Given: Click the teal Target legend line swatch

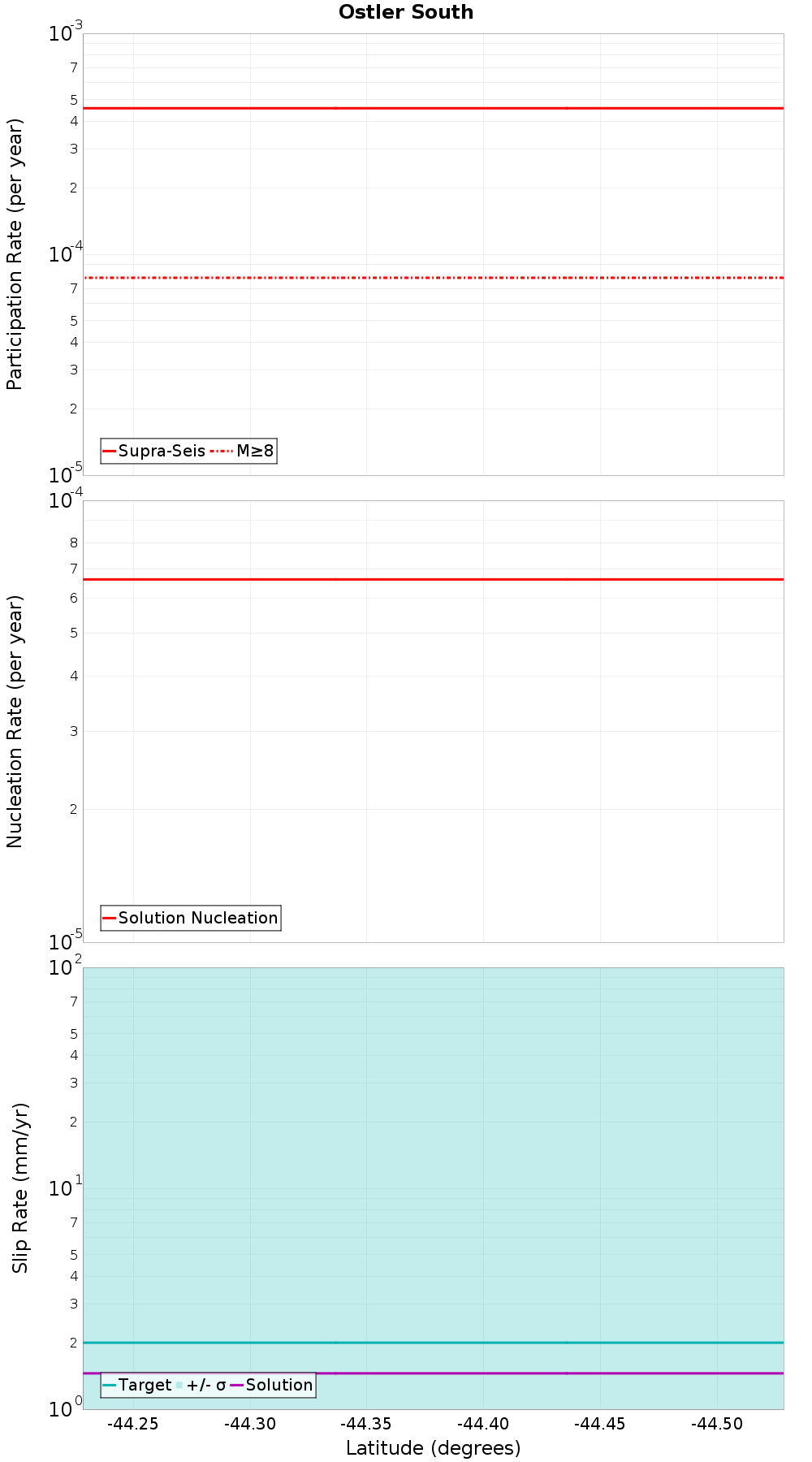Looking at the screenshot, I should point(110,1385).
